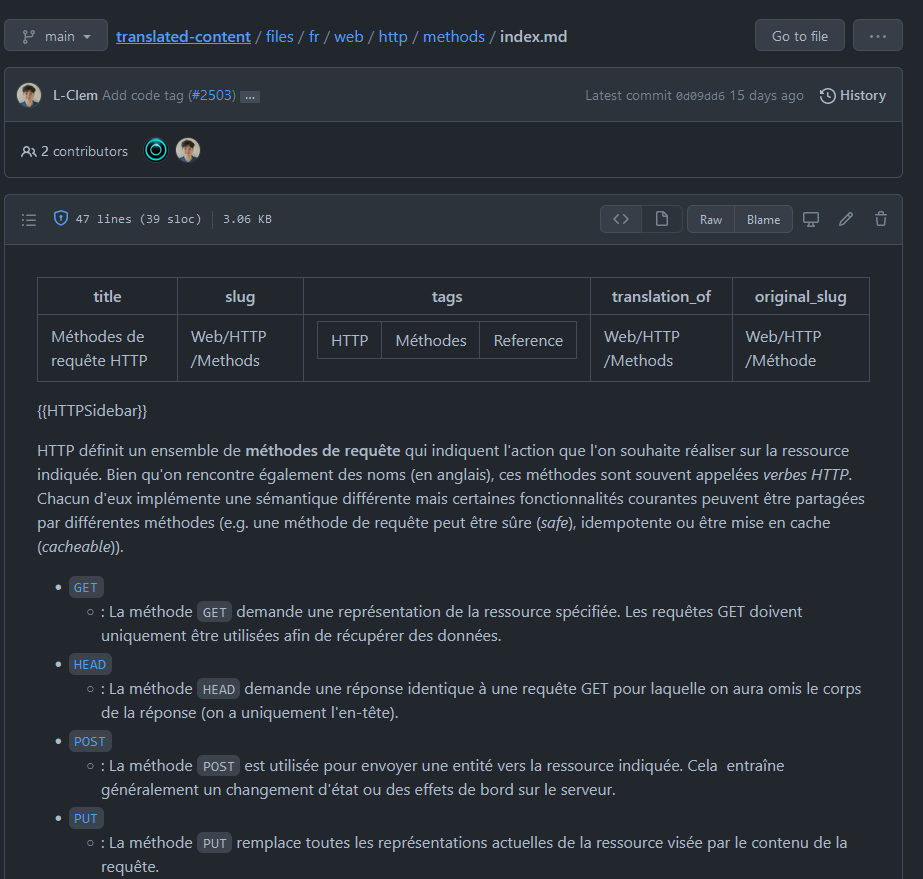Open the PUT method link
Viewport: 923px width, 879px height.
pos(86,818)
